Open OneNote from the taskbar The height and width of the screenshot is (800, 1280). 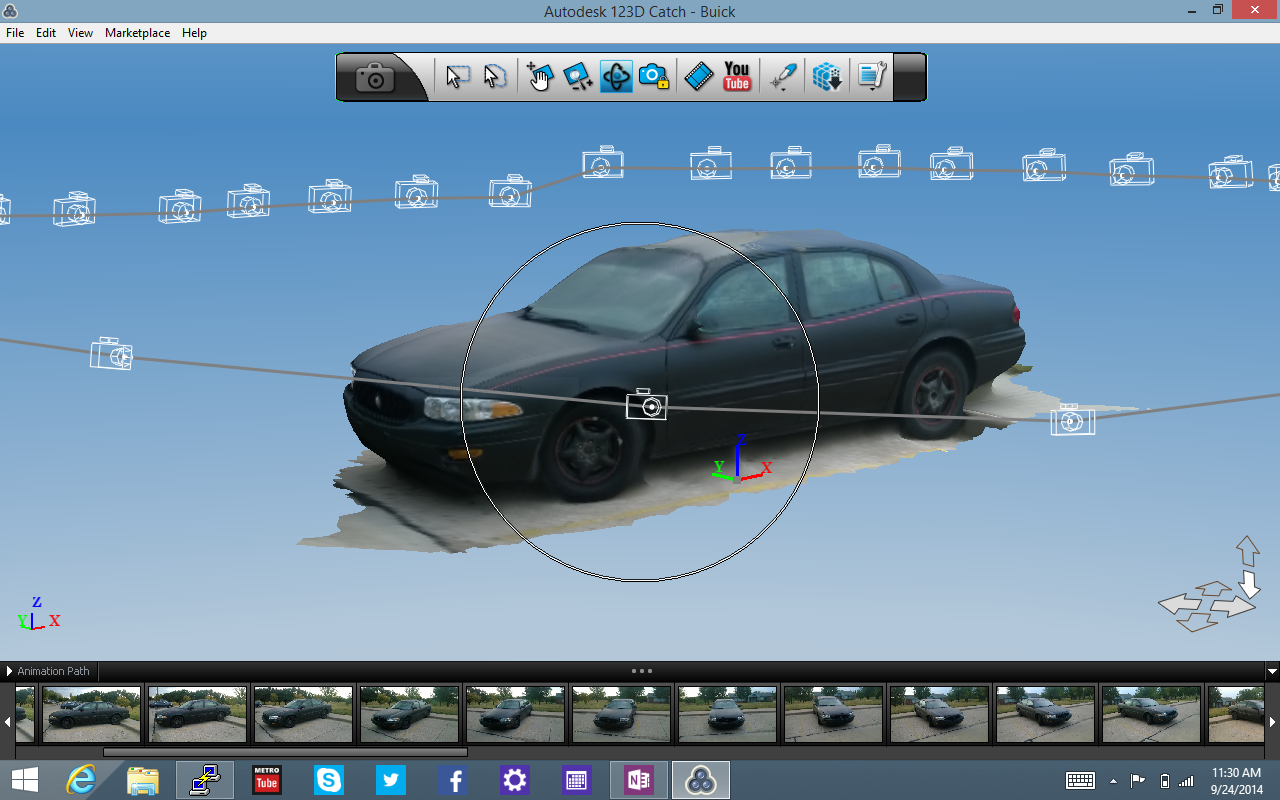(x=639, y=780)
